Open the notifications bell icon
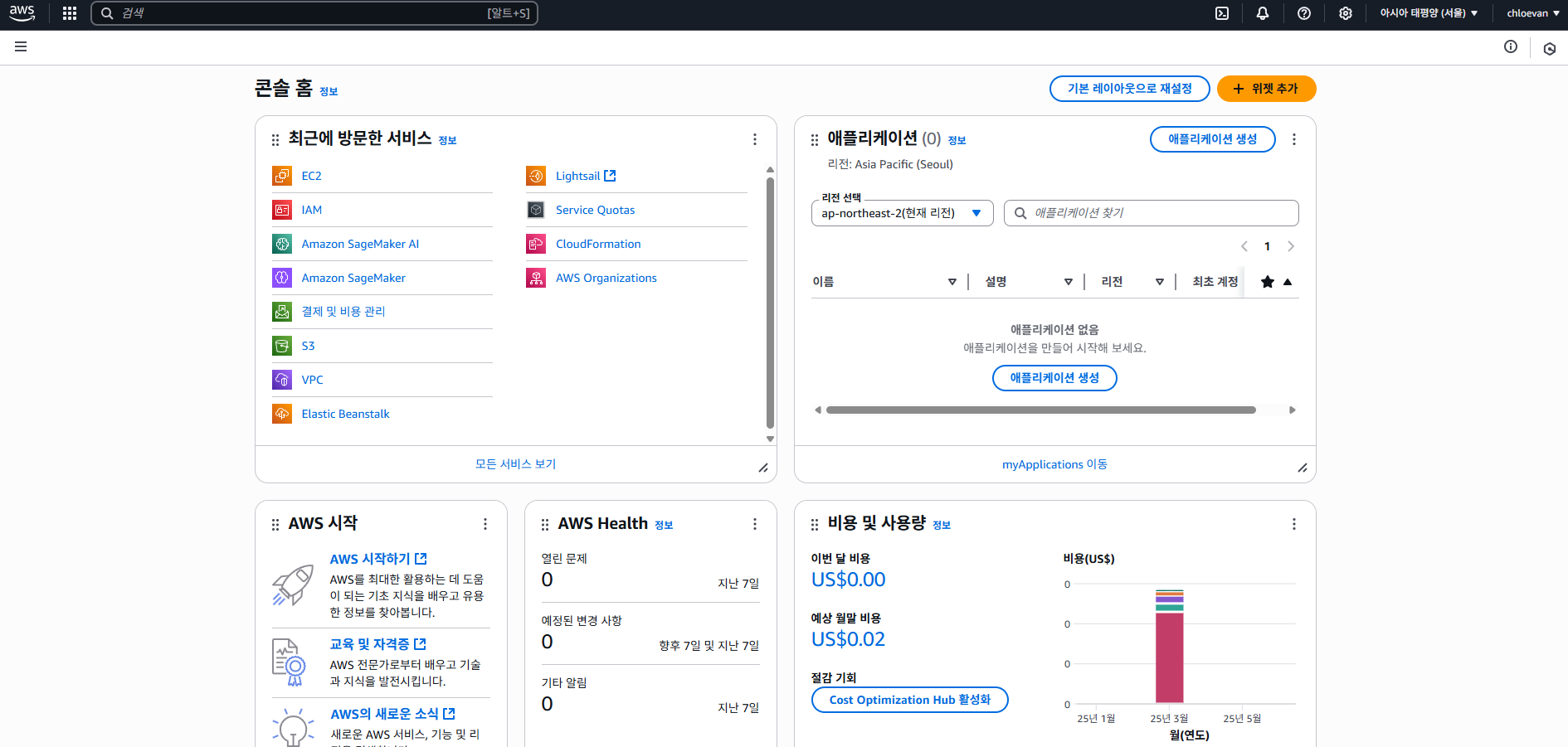Image resolution: width=1568 pixels, height=747 pixels. (x=1263, y=13)
